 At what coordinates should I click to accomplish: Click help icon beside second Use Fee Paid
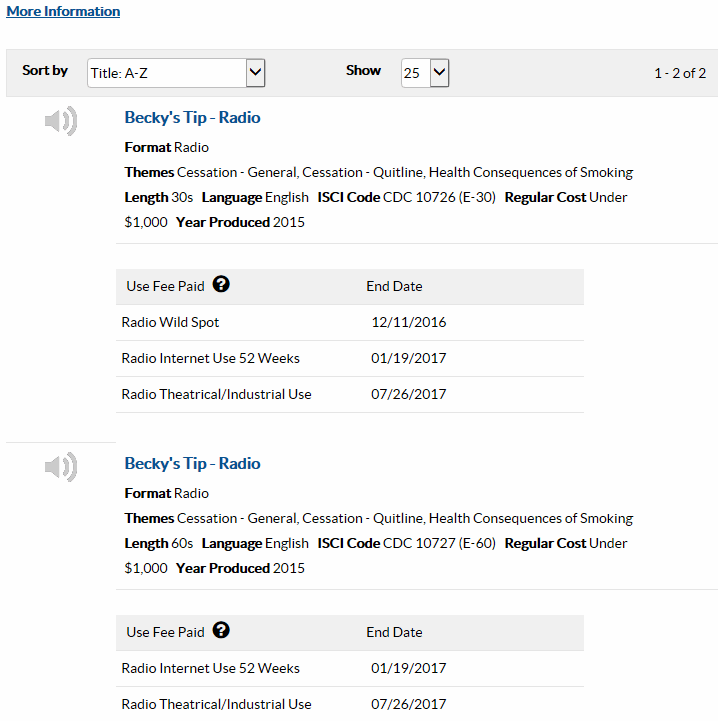pyautogui.click(x=222, y=631)
